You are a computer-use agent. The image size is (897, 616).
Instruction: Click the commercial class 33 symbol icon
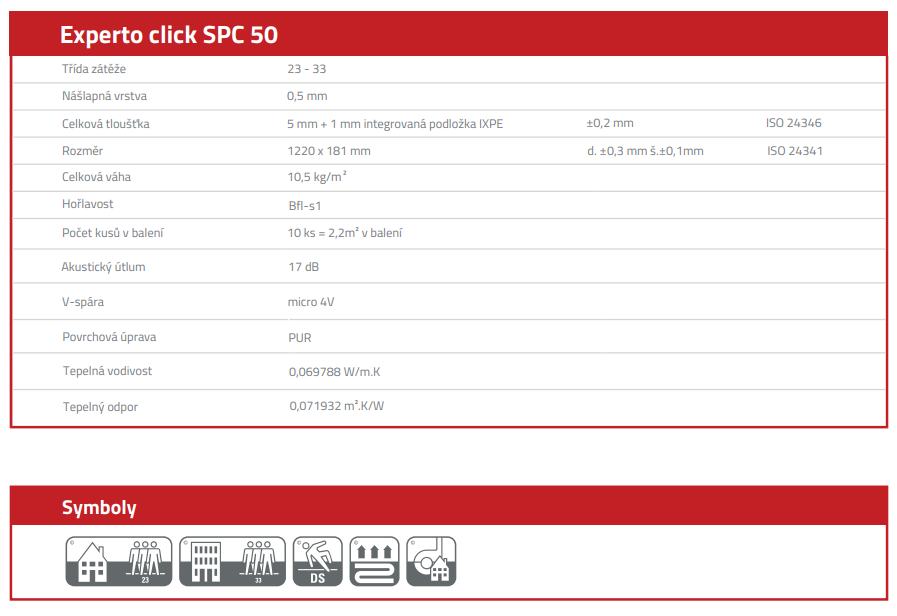click(232, 561)
